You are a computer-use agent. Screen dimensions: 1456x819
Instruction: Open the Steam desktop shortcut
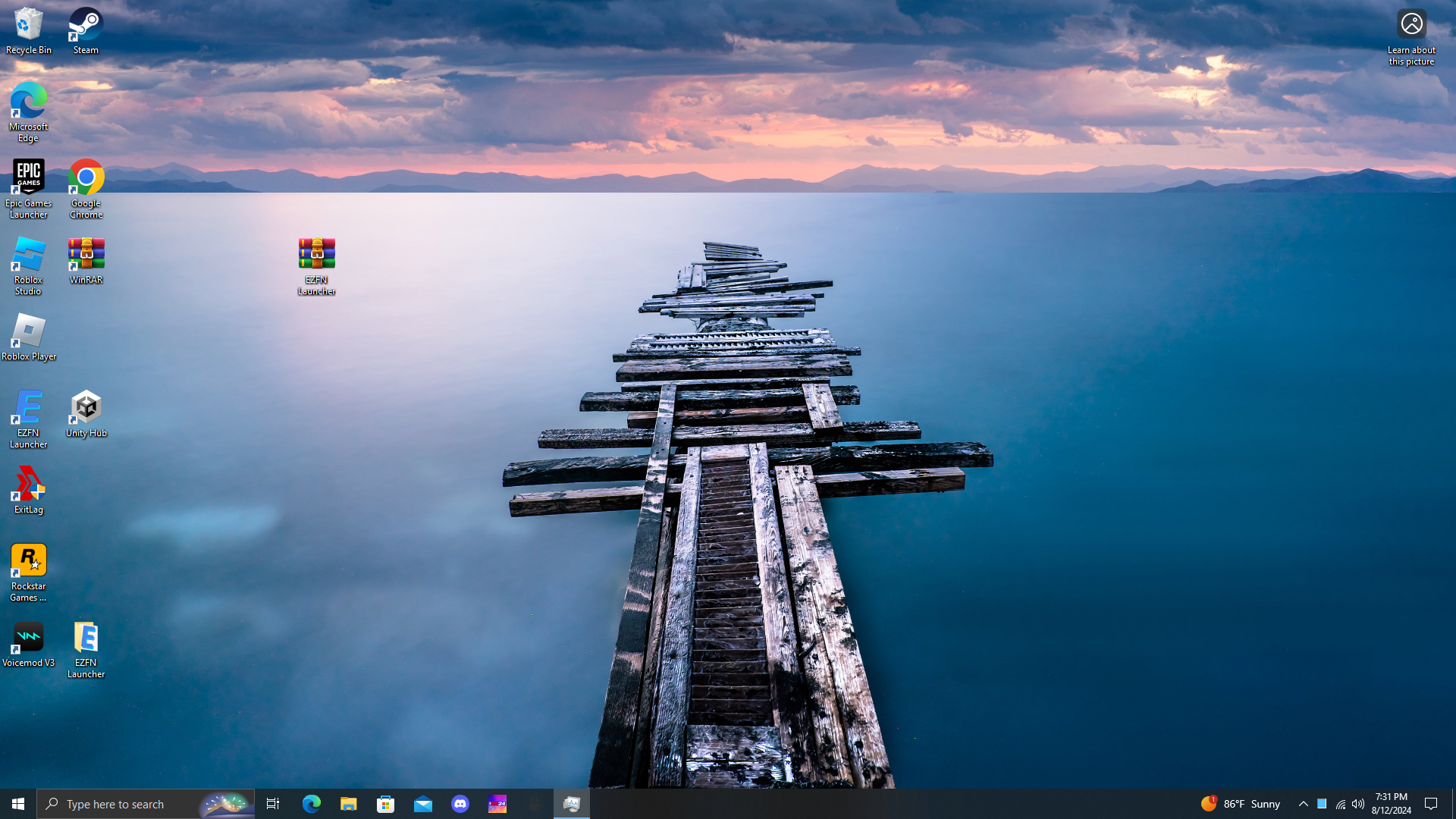click(86, 30)
